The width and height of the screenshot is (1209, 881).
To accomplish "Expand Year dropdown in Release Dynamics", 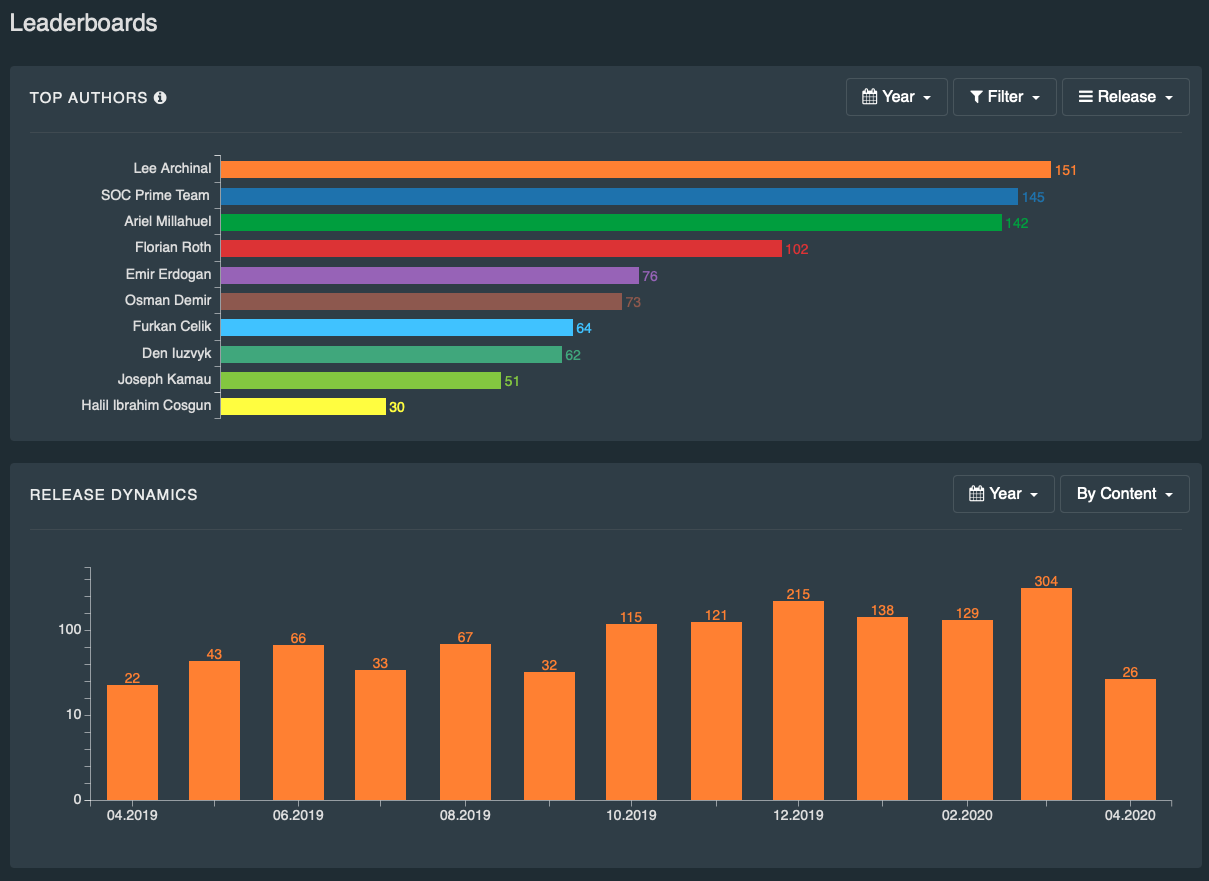I will pos(1004,494).
